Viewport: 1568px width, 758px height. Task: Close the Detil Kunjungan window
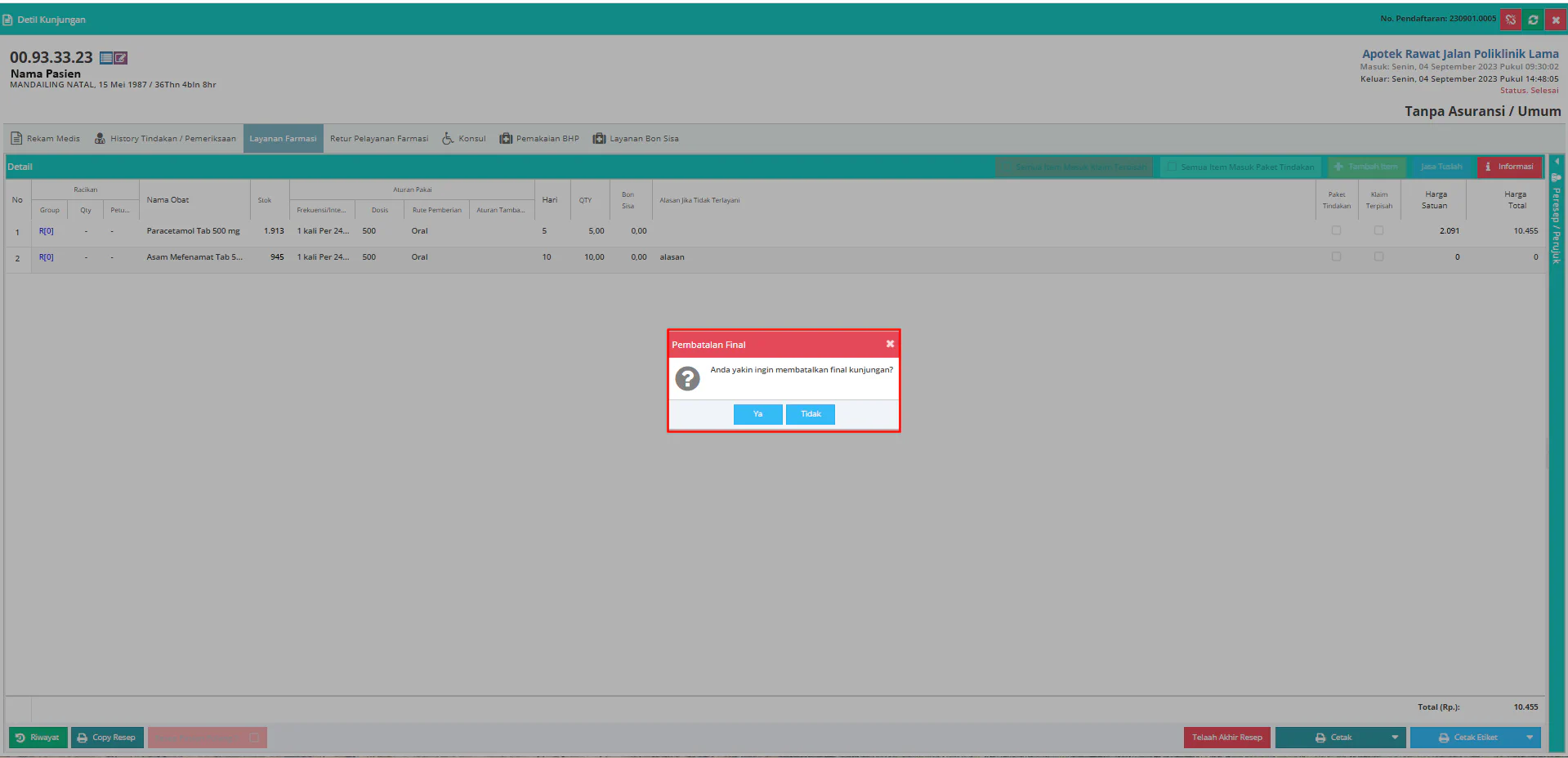pos(1556,20)
